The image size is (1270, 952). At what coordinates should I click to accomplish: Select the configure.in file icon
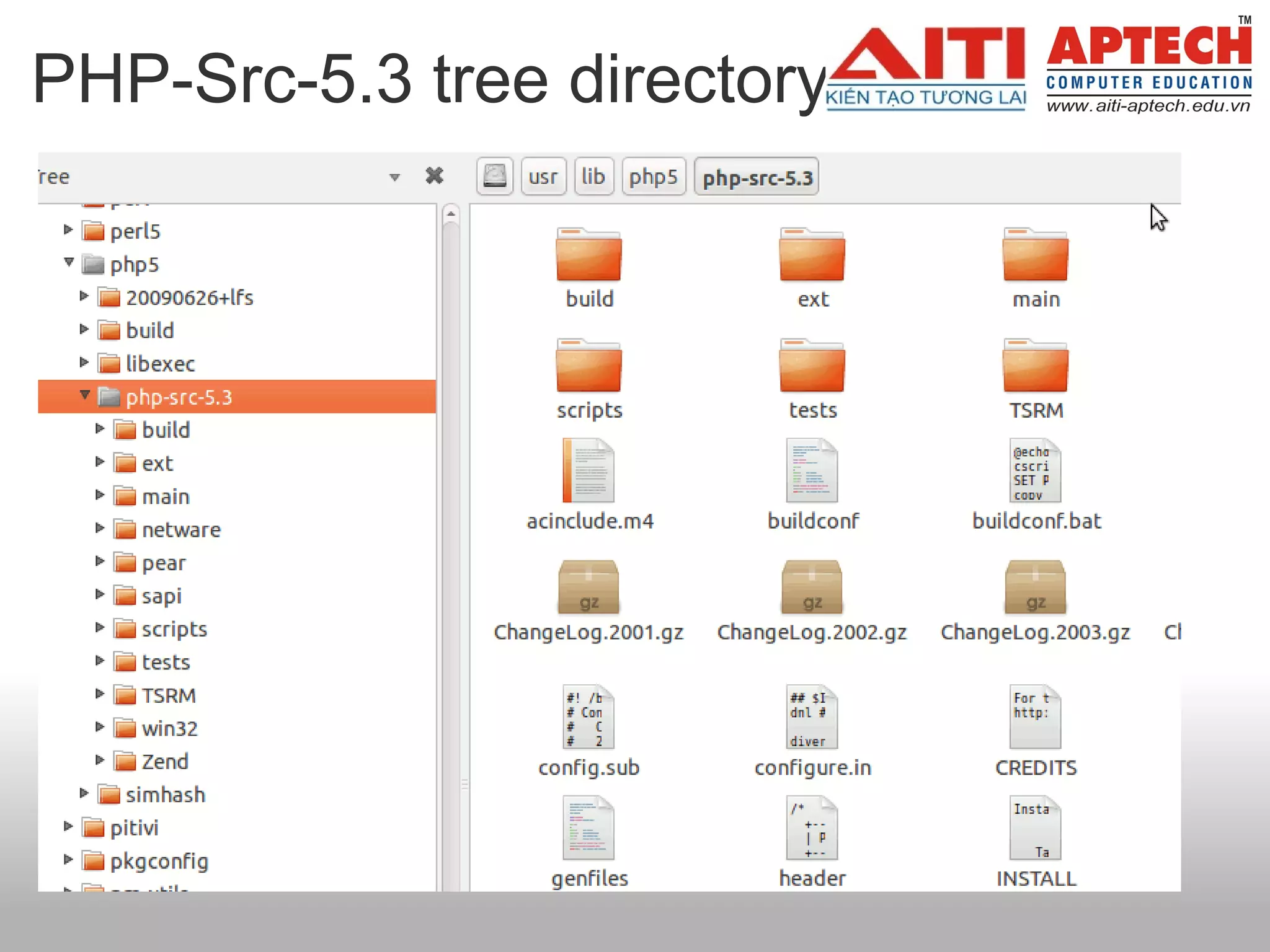812,717
